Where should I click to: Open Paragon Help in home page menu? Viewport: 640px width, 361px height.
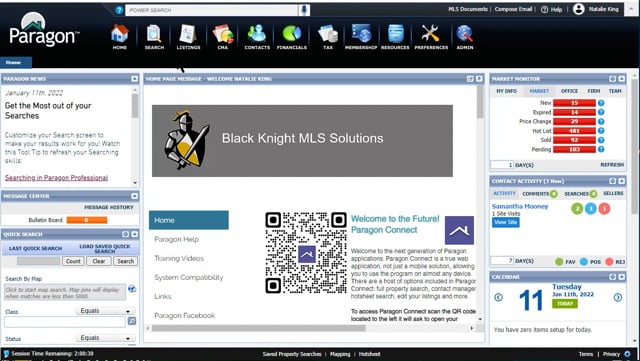177,239
